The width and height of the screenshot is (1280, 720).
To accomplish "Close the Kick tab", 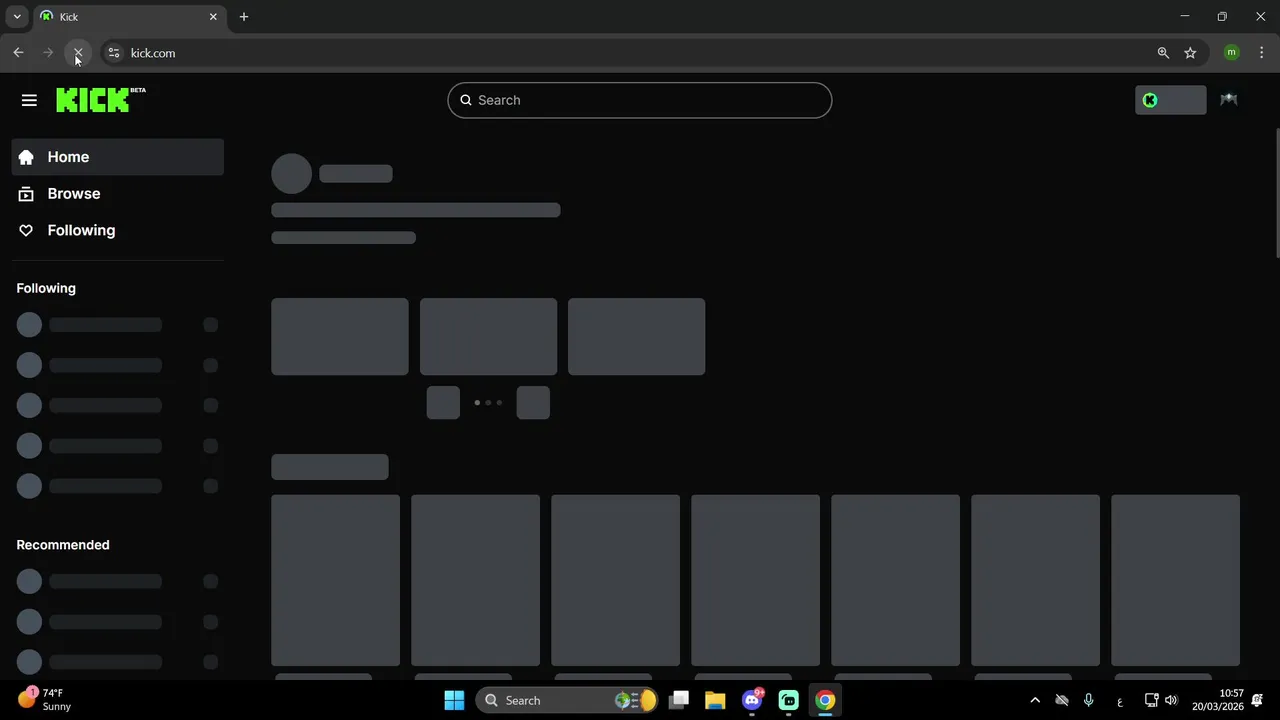I will click(x=213, y=17).
